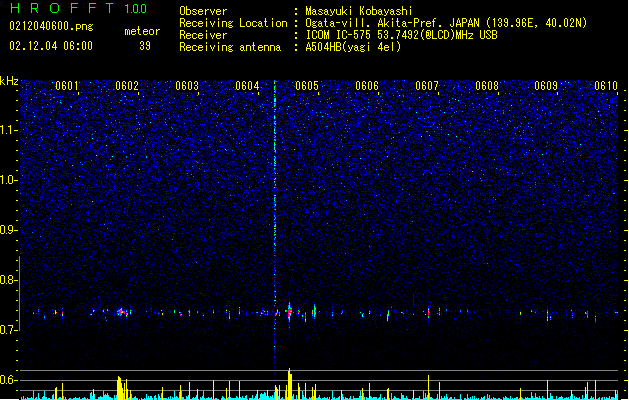Click the Observer label
The height and width of the screenshot is (400, 629).
point(203,11)
